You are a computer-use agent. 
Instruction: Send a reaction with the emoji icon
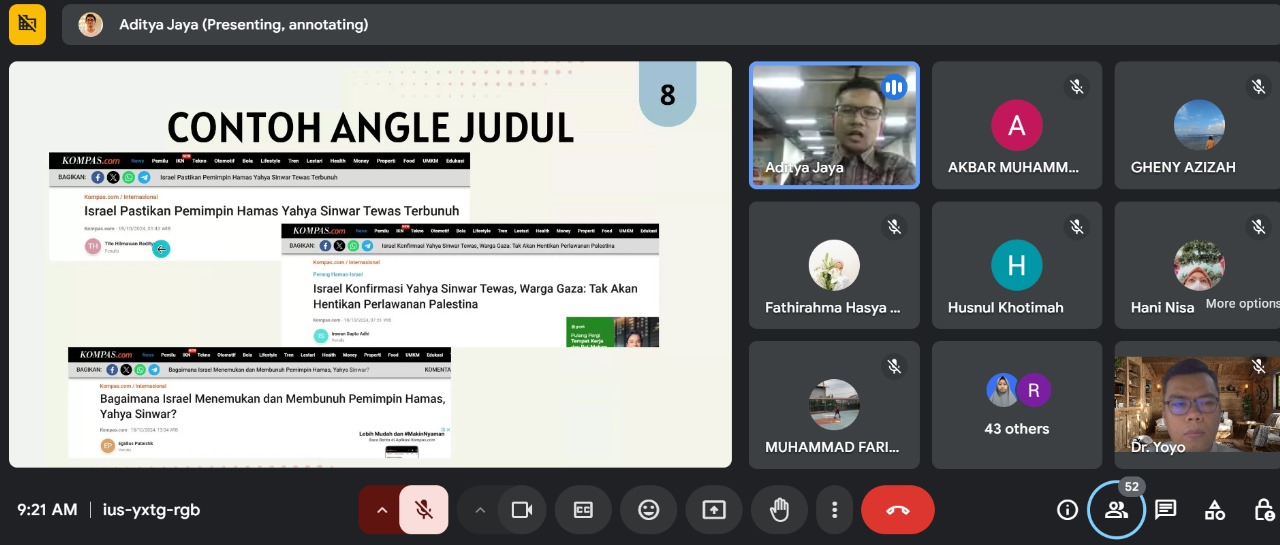649,510
